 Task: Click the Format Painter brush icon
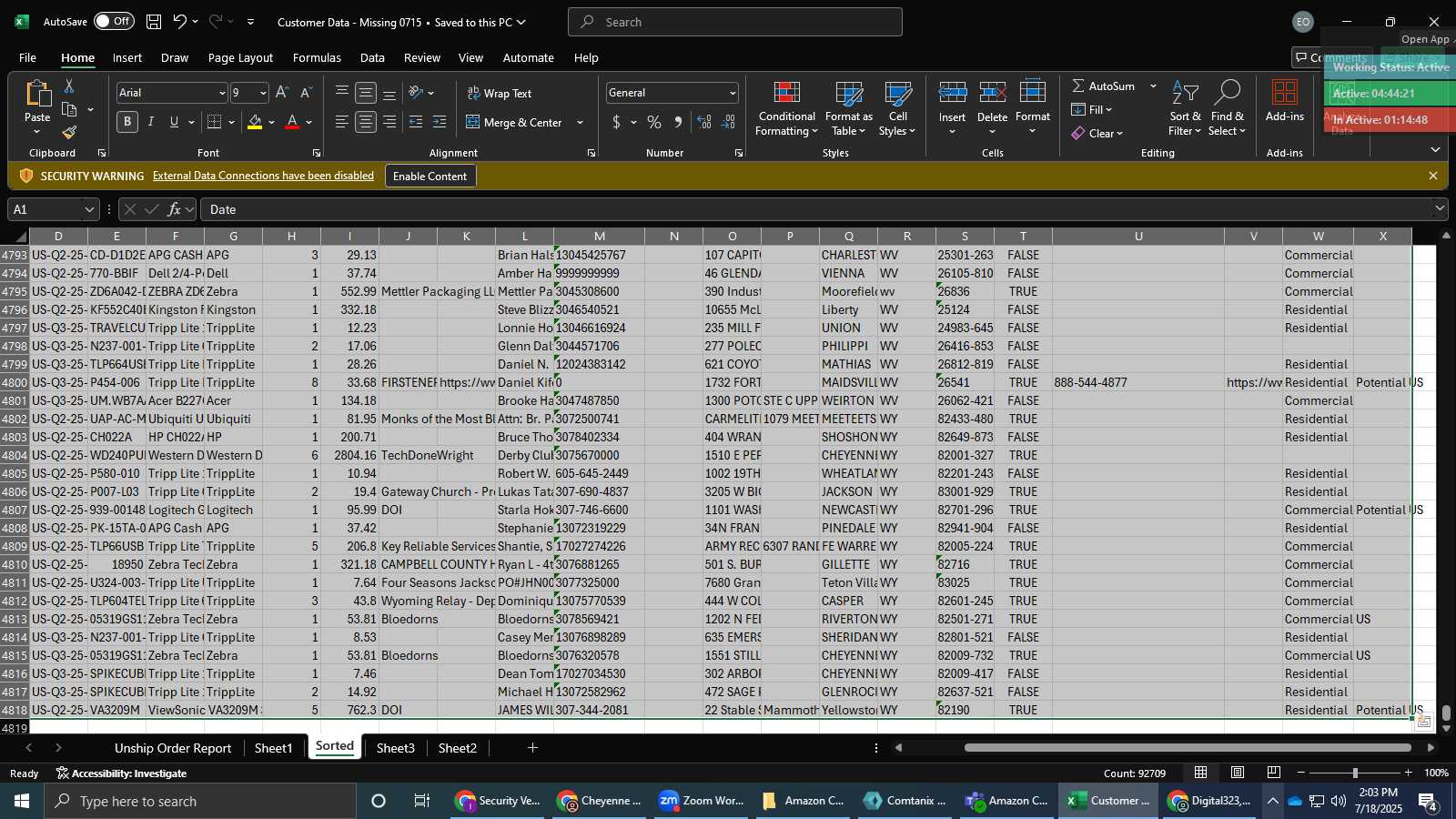(x=69, y=133)
